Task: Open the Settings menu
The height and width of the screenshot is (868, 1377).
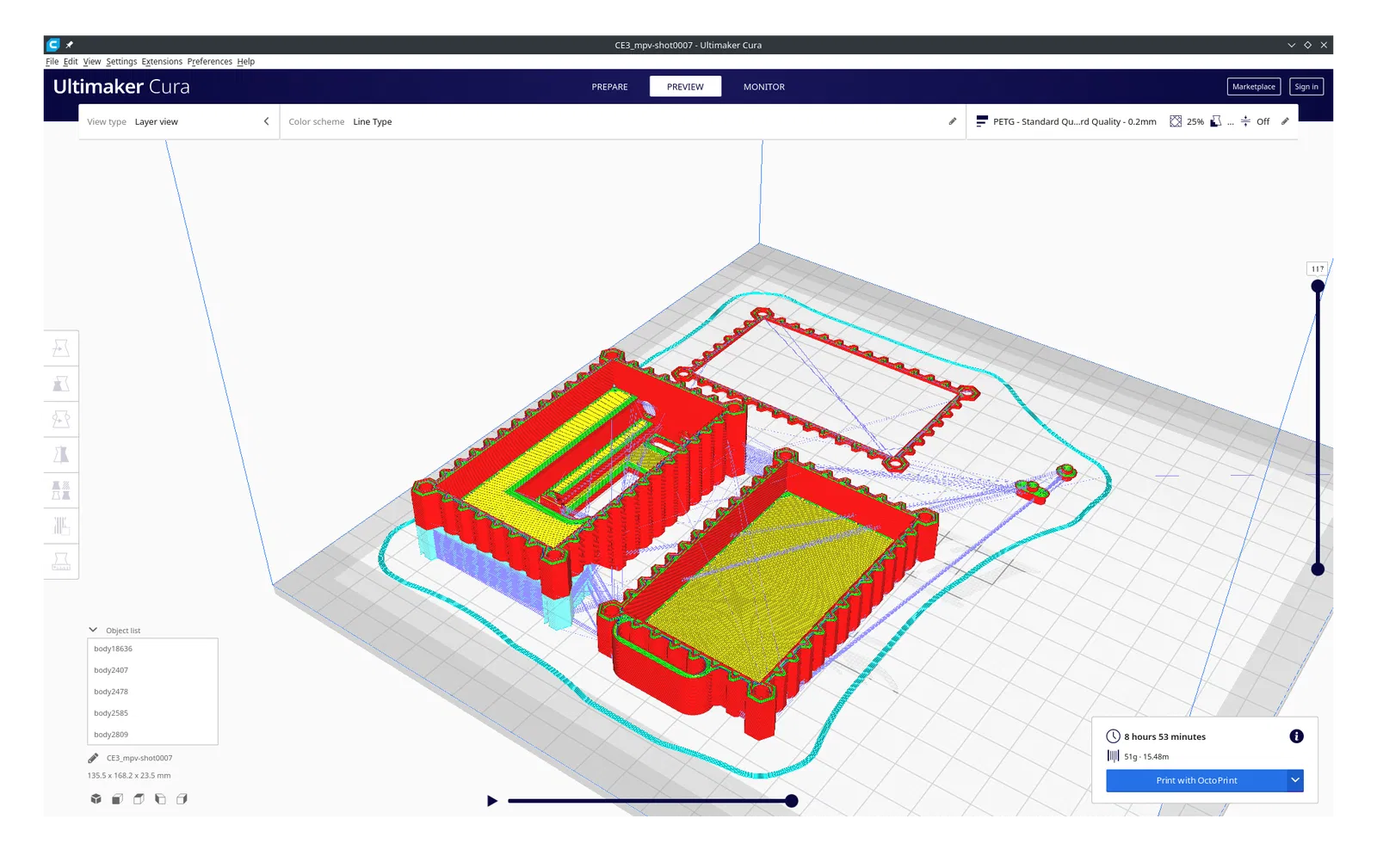Action: (x=121, y=62)
